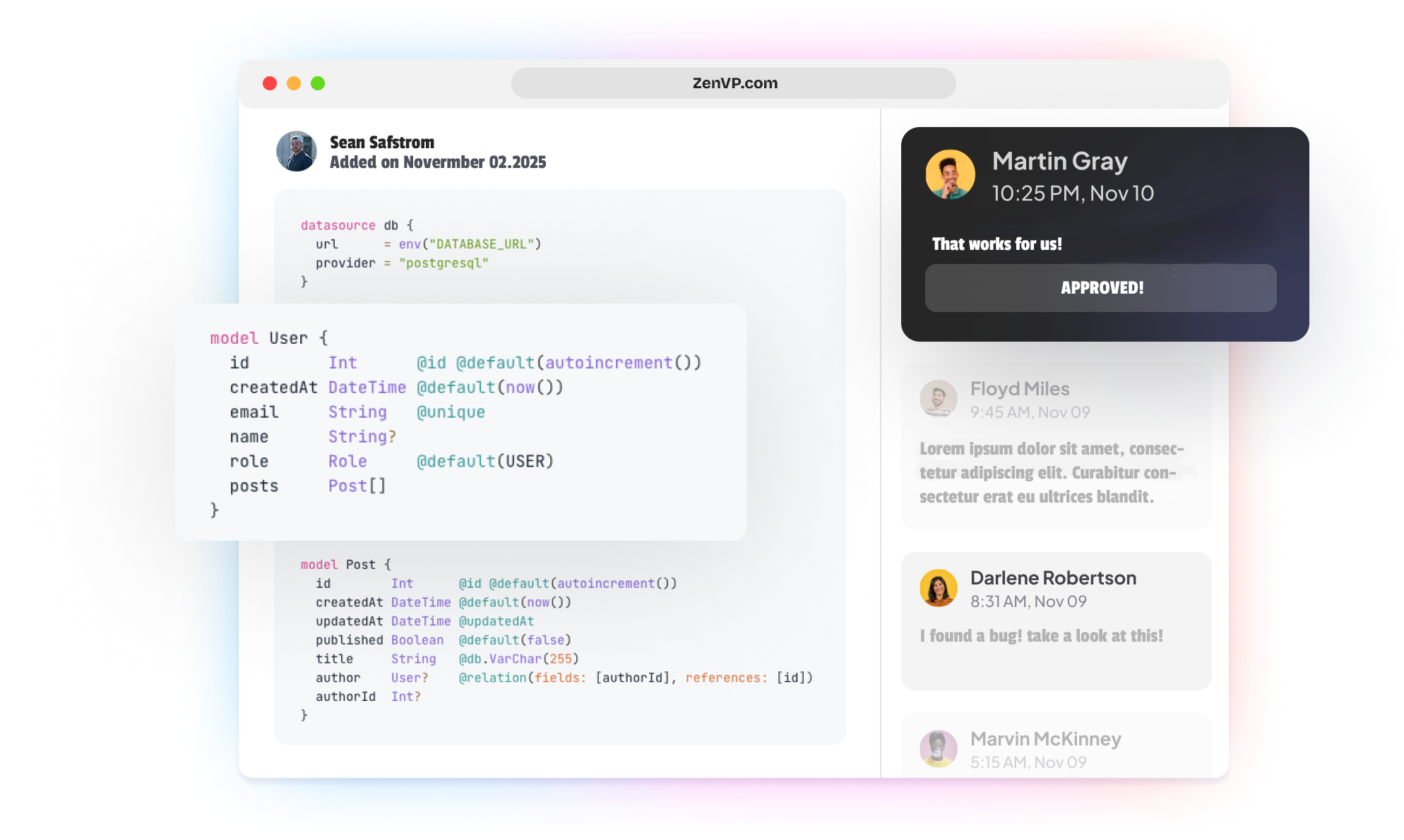The image size is (1404, 840).
Task: Click @default(USER) on the role field
Action: tap(485, 462)
